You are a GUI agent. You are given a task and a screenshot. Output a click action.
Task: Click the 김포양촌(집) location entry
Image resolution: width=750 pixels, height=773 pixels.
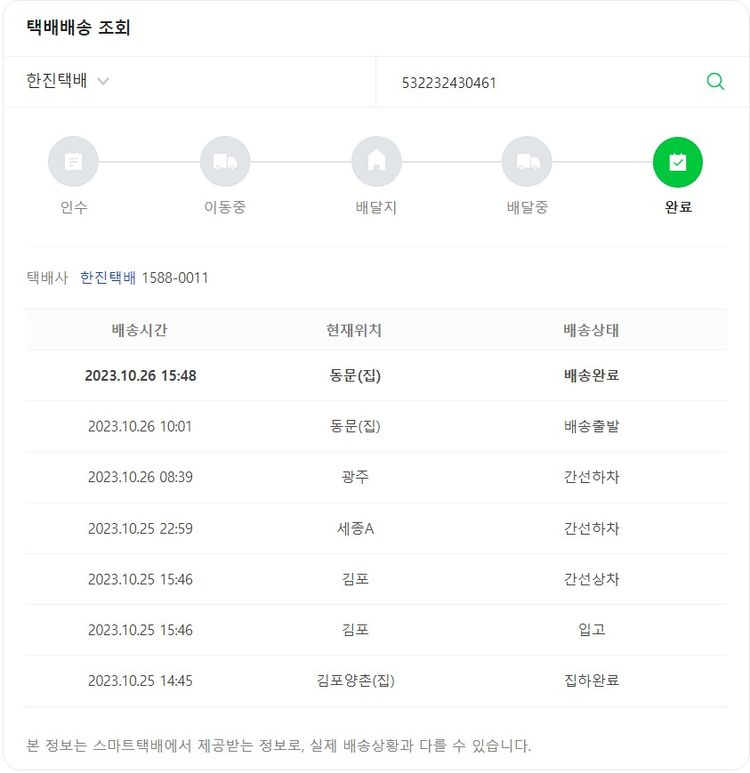point(355,681)
